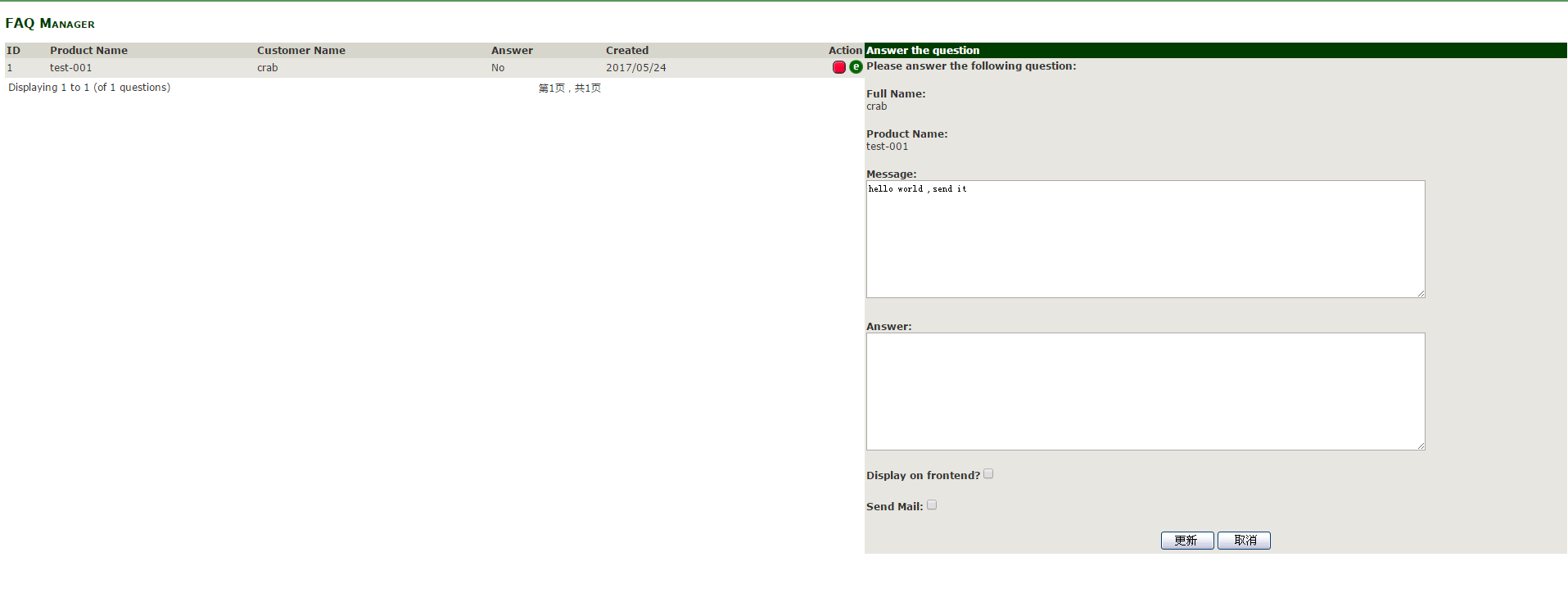1568x593 pixels.
Task: Click the ID column header
Action: [13, 51]
